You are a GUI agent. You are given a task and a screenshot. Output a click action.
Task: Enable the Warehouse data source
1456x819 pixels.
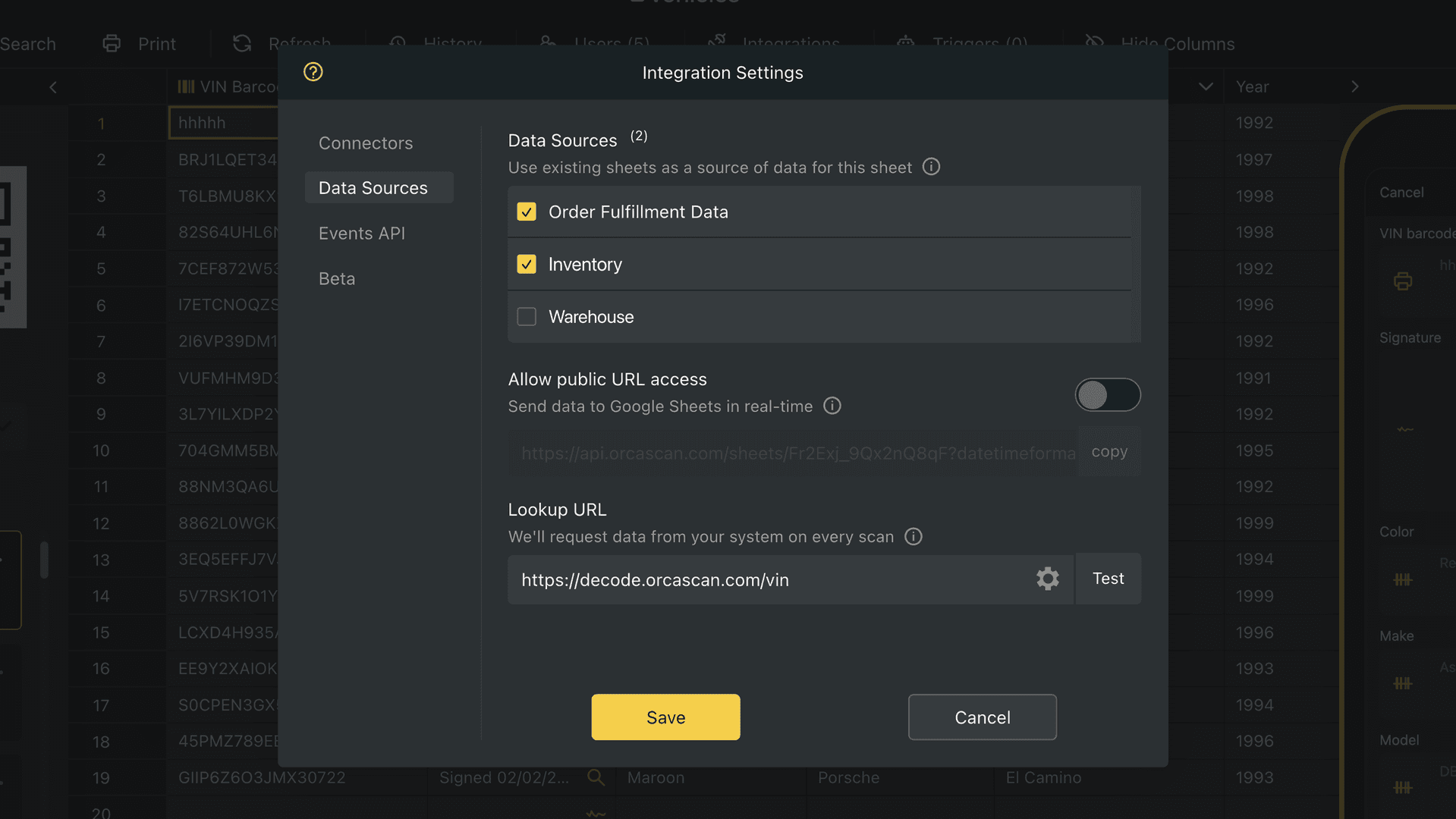click(527, 316)
